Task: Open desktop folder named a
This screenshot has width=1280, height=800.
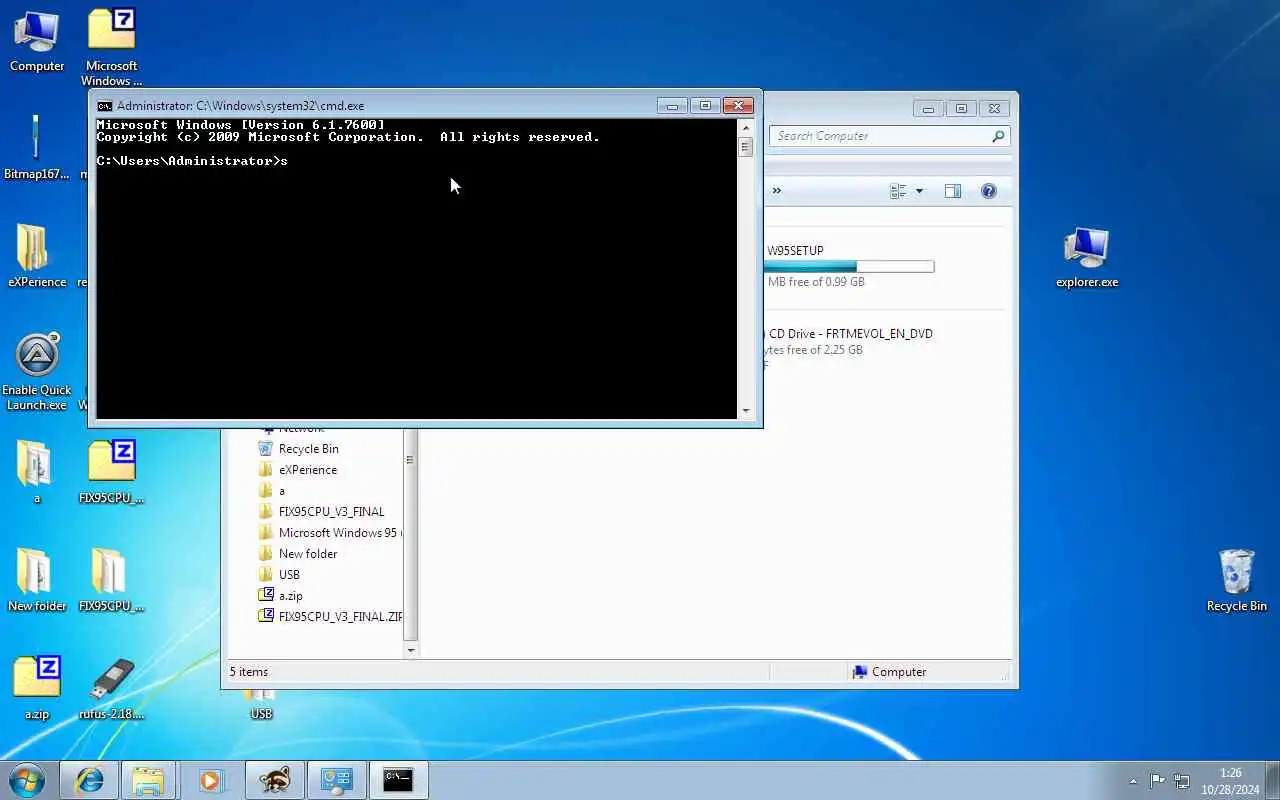Action: click(x=37, y=472)
